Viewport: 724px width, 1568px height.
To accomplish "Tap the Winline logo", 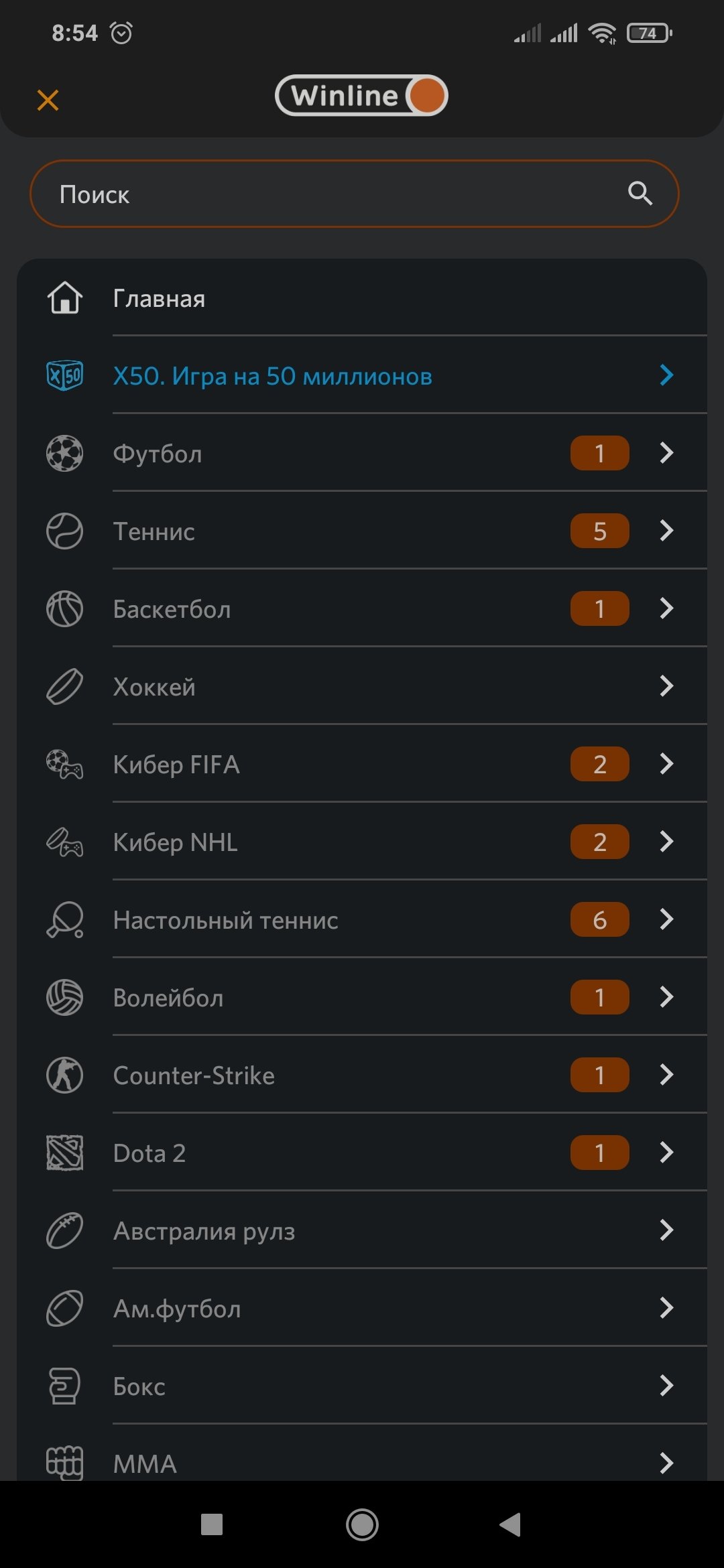I will click(x=361, y=95).
